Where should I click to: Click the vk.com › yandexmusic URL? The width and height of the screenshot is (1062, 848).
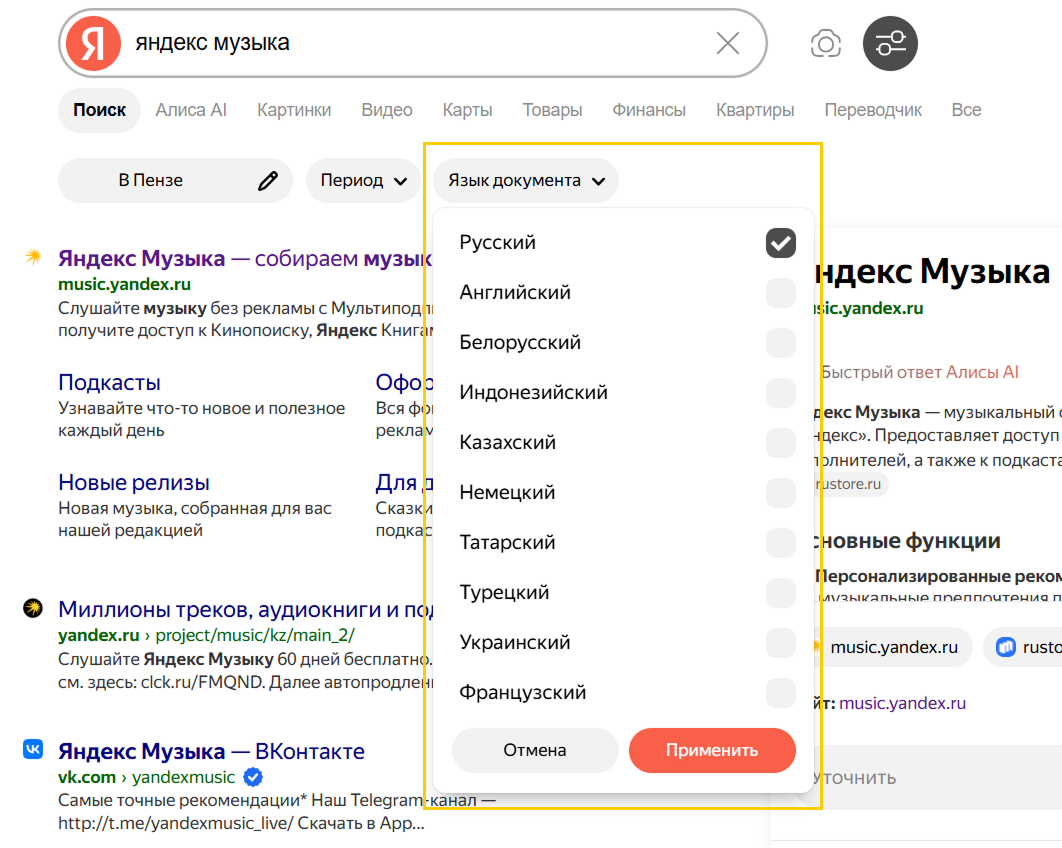pos(146,777)
